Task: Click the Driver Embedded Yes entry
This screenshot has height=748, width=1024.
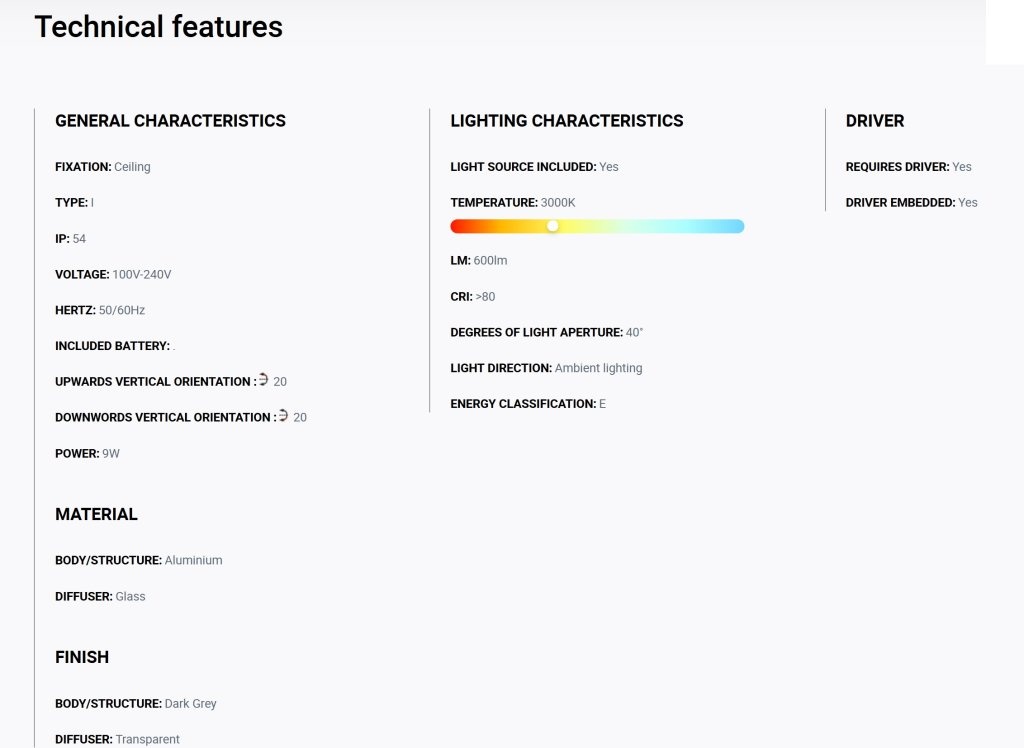Action: 912,203
